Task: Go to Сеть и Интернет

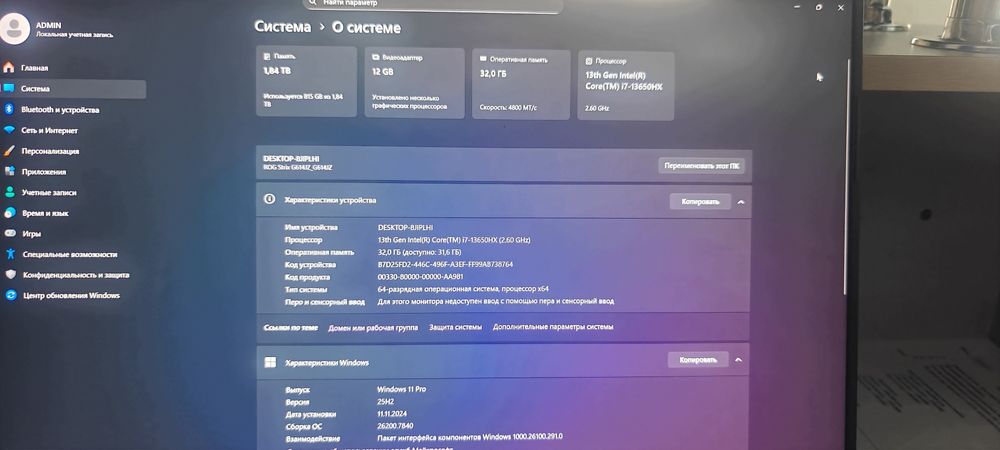Action: 49,131
